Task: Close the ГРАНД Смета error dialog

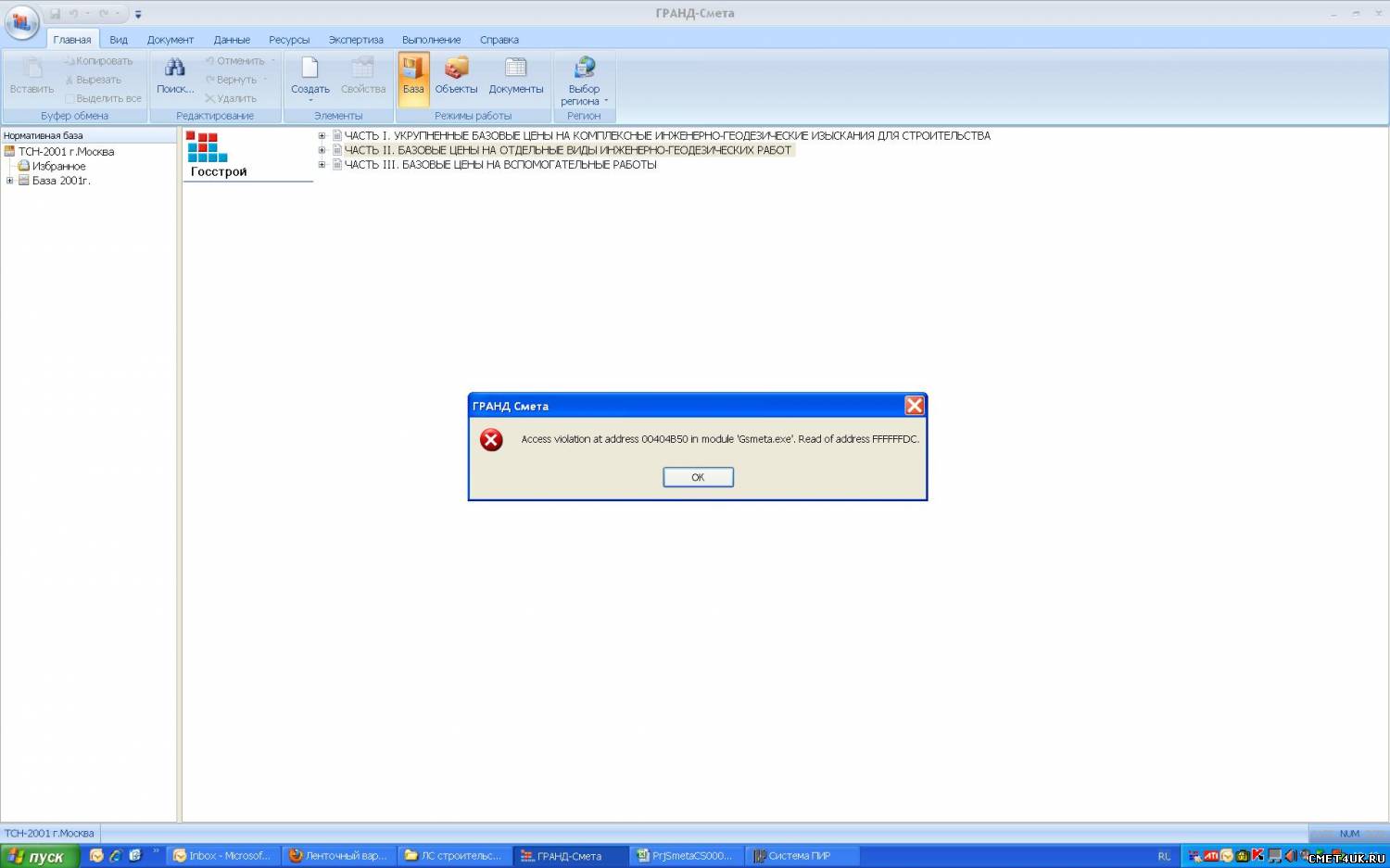Action: coord(914,406)
